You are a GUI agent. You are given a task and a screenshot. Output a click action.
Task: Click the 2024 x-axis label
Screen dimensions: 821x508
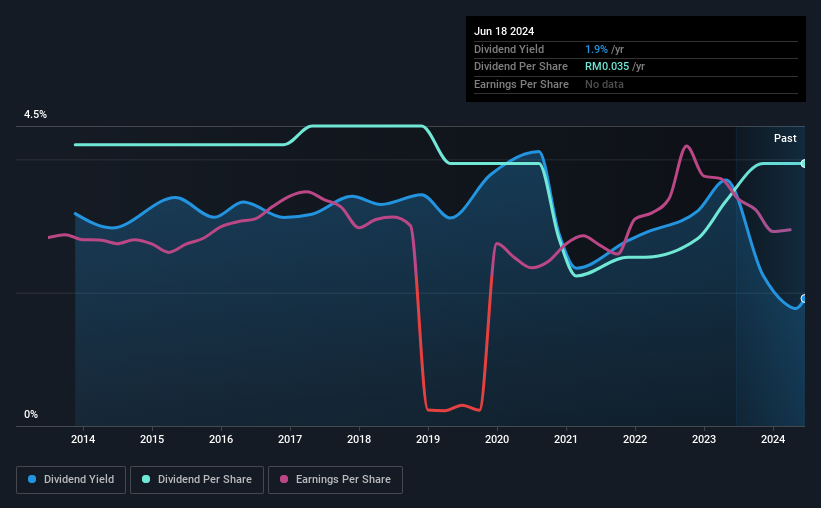click(773, 439)
